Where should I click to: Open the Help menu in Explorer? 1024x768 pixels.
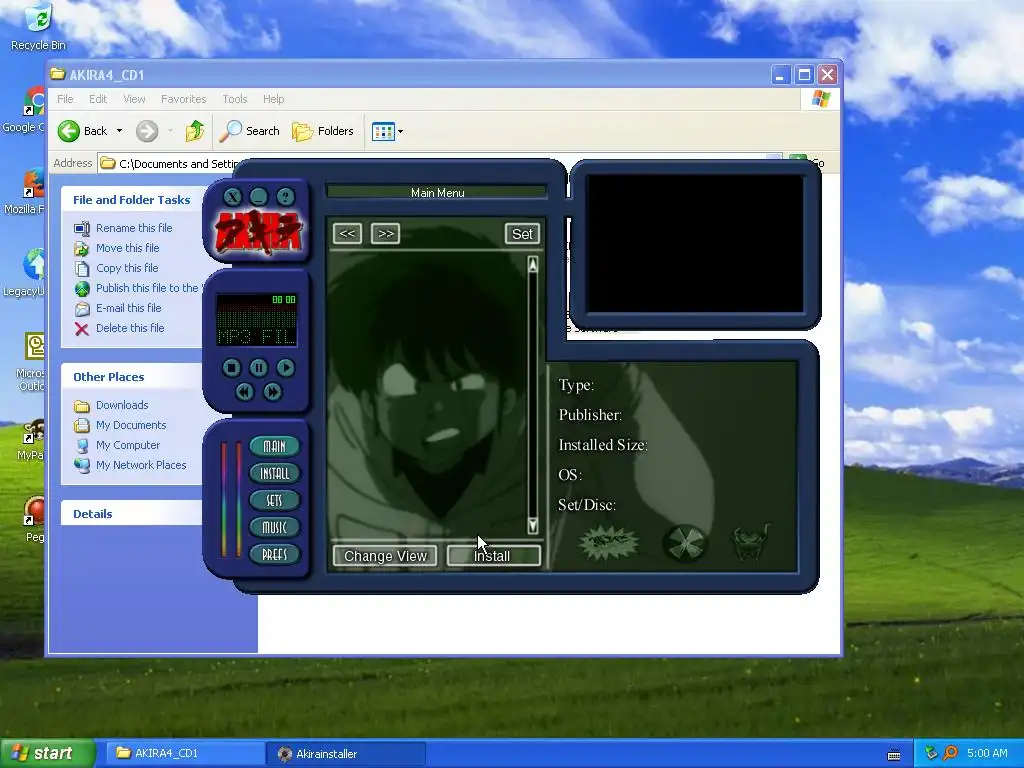tap(274, 99)
